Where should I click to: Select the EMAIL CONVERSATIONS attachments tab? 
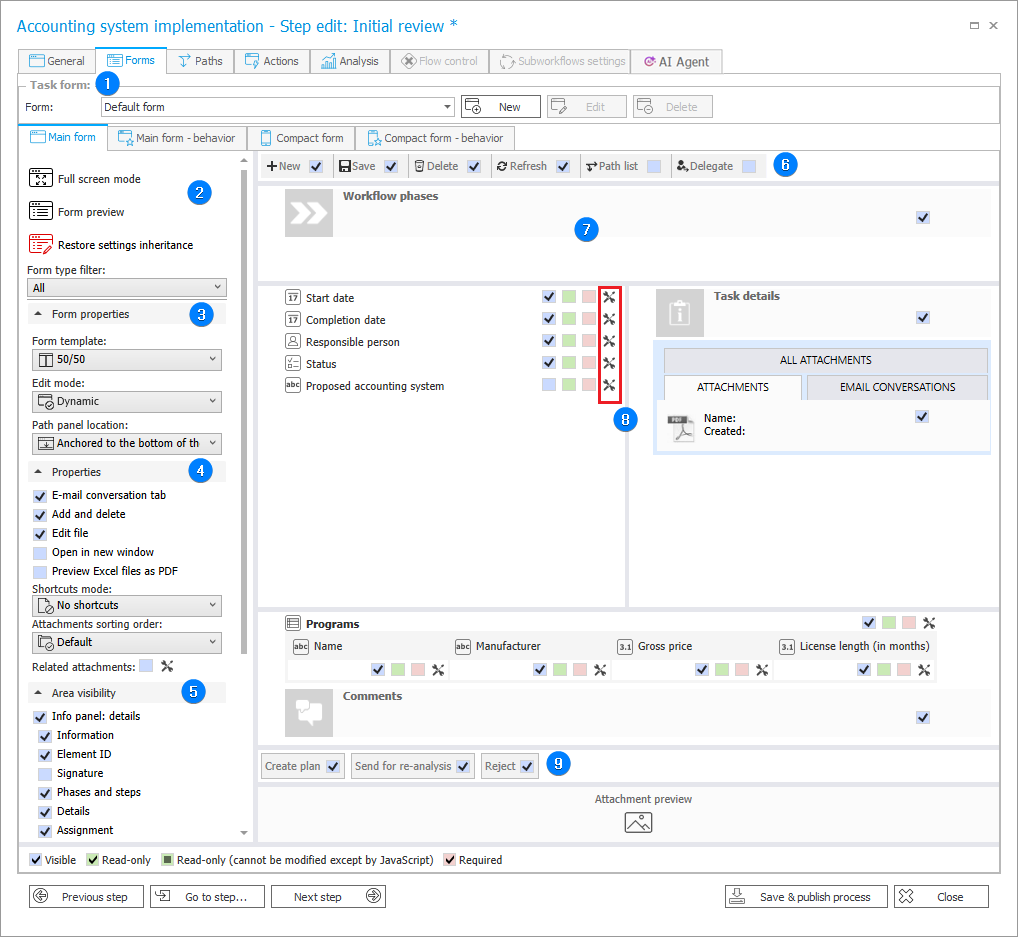click(x=897, y=387)
